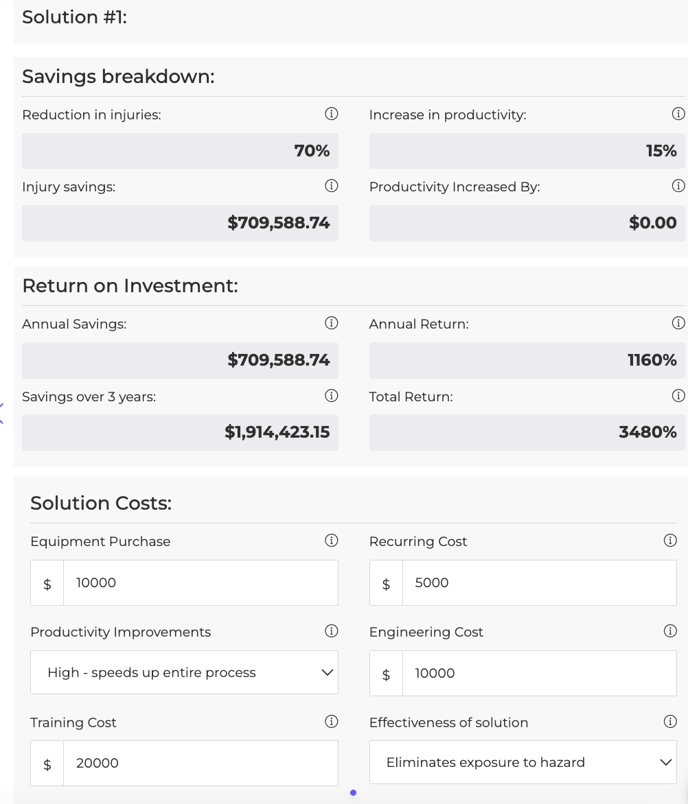Click info icon beside Reduction in injuries

point(331,114)
